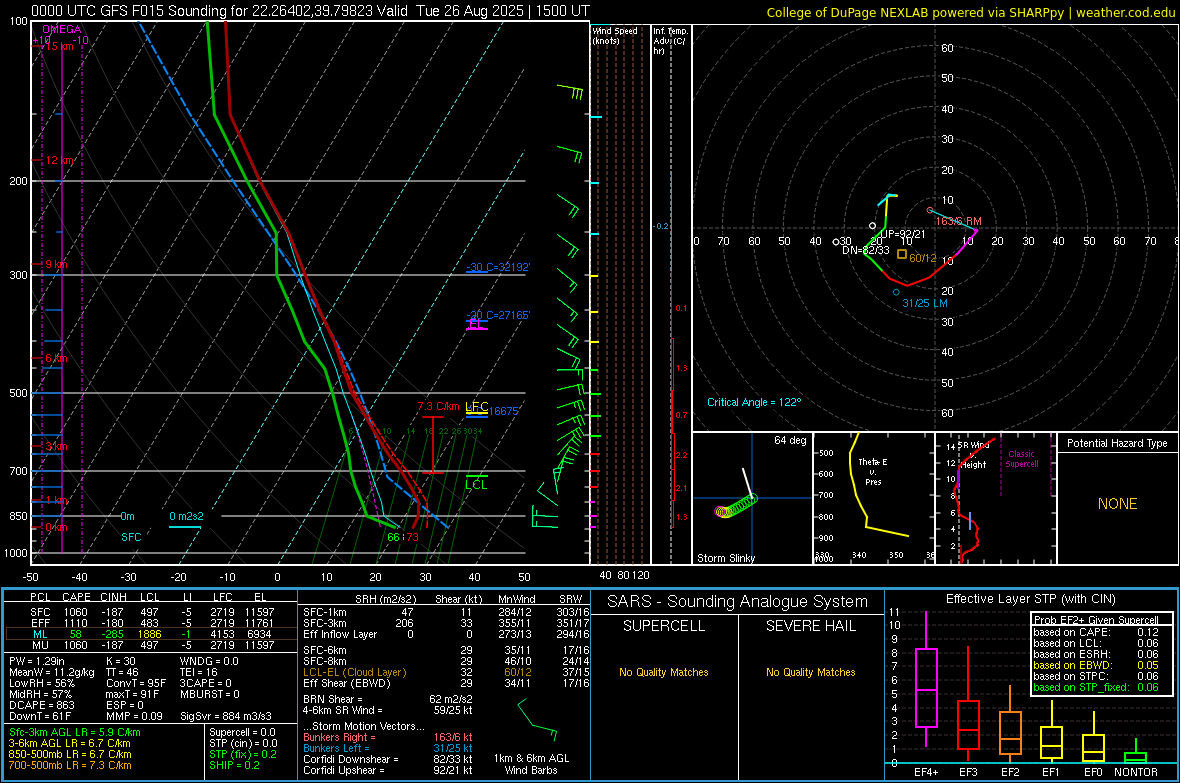This screenshot has width=1180, height=783.
Task: Click the Storm Slinky panel label
Action: tap(725, 558)
